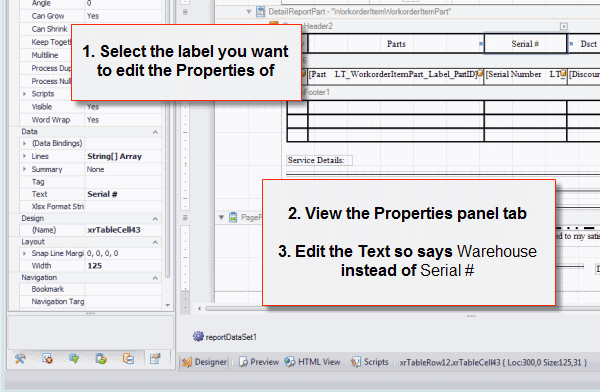Screen dimensions: 600x392
Task: Click the Can Grow value 'Yes'
Action: click(123, 16)
